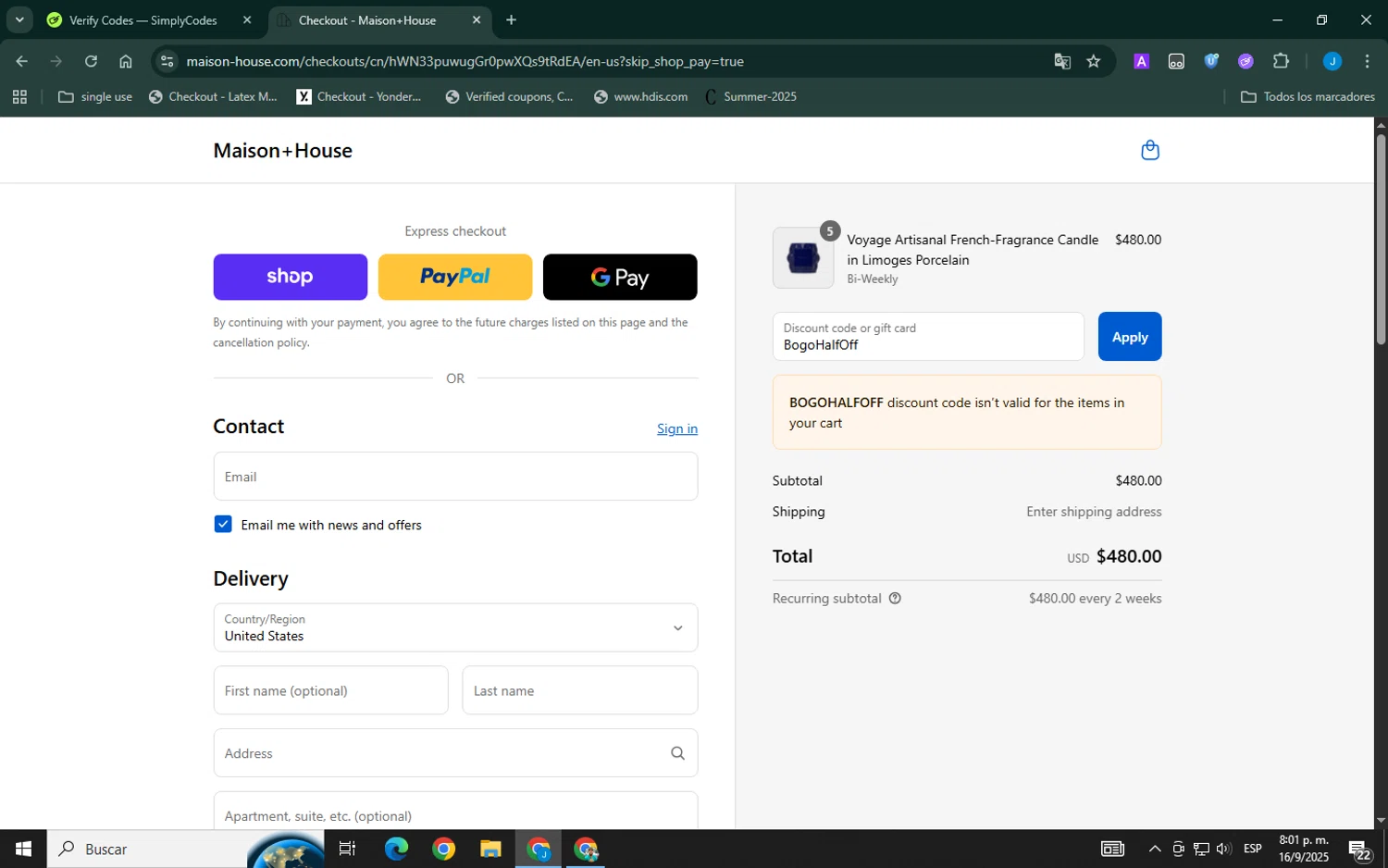Open Checkout - Yonder... bookmark
Viewport: 1388px width, 868px height.
pyautogui.click(x=359, y=97)
